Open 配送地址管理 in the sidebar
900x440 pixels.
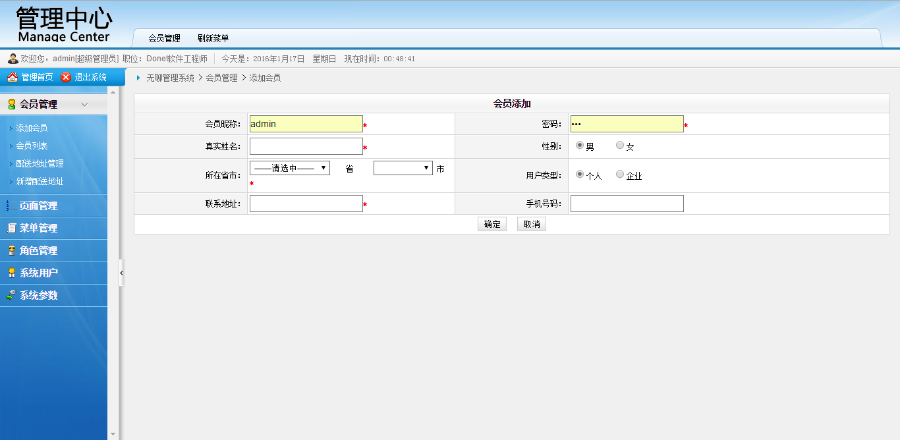(x=39, y=163)
